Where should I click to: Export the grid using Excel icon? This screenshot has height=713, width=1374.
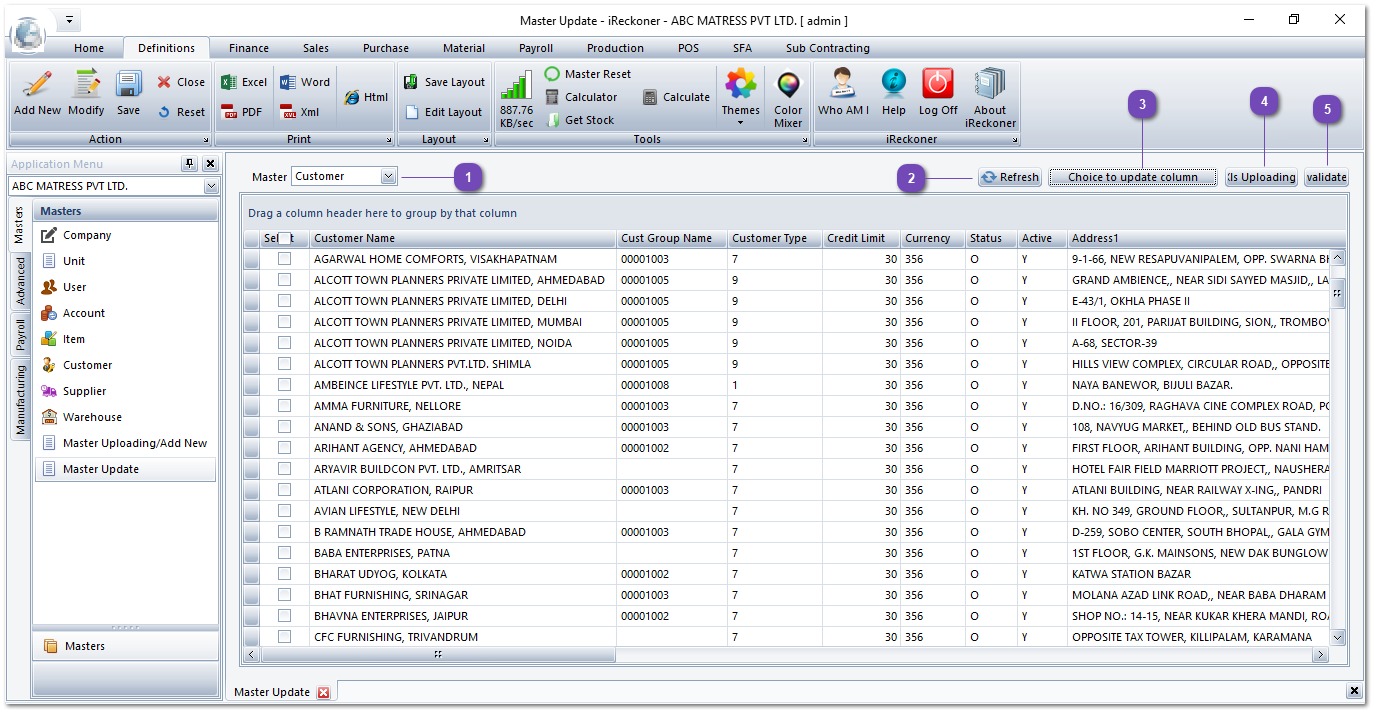244,82
